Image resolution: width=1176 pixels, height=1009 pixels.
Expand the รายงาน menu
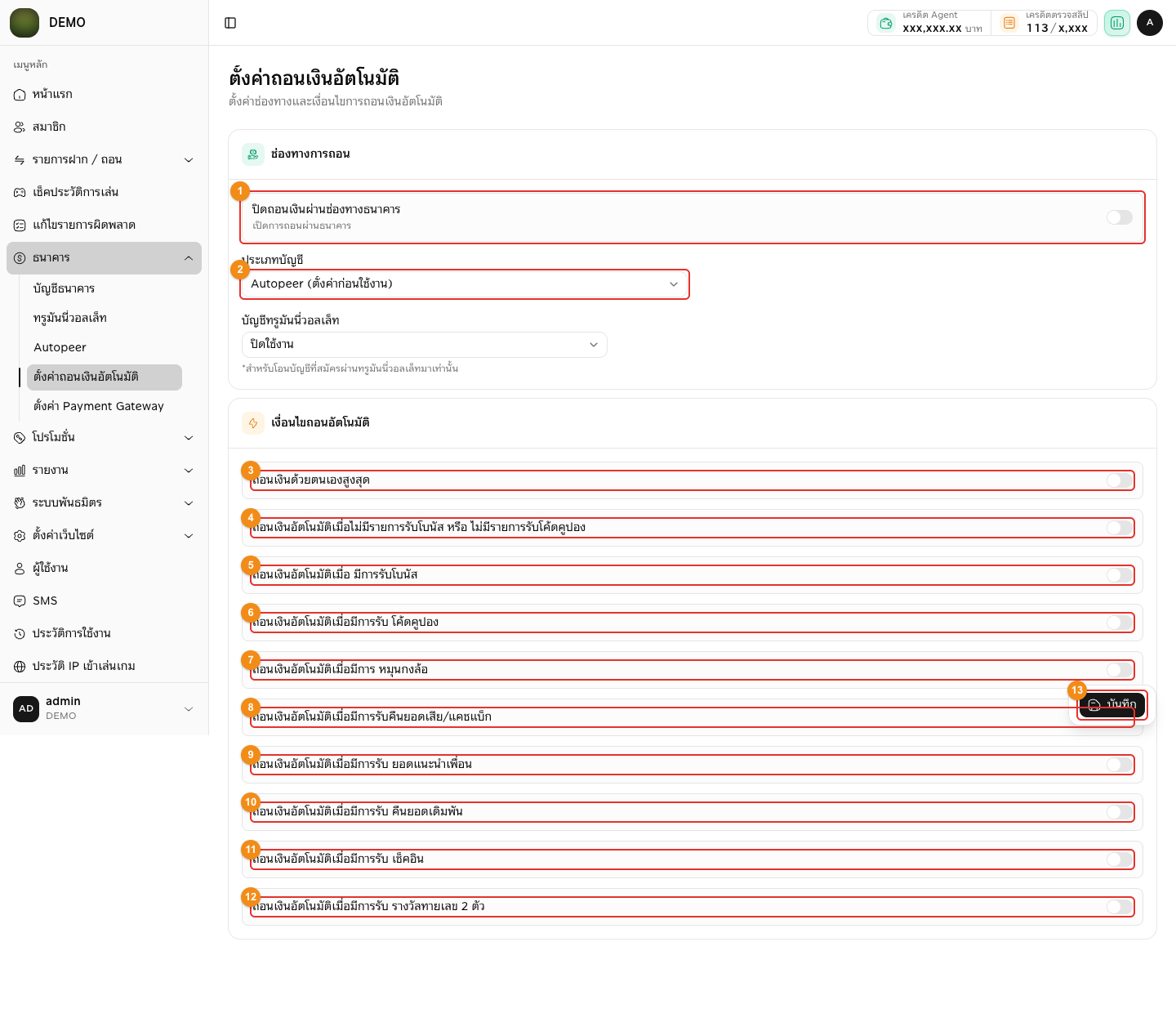click(104, 471)
